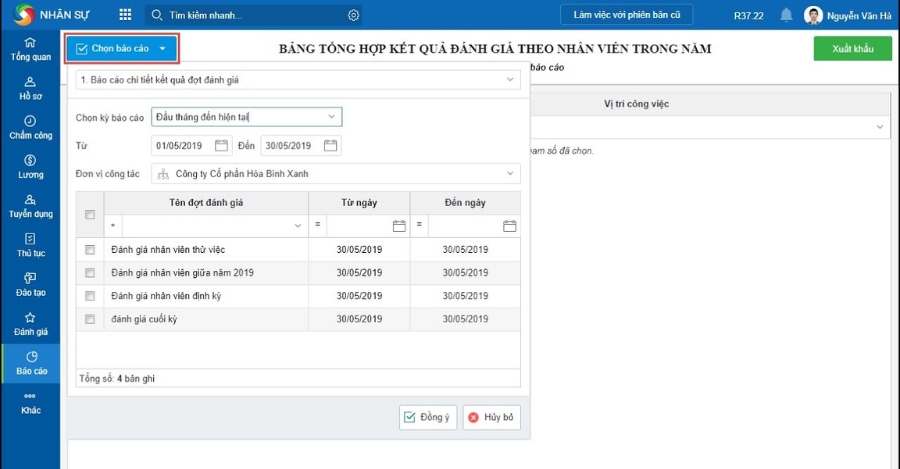Toggle the select-all checkbox in table header
Screen dimensions: 900x469
90,214
